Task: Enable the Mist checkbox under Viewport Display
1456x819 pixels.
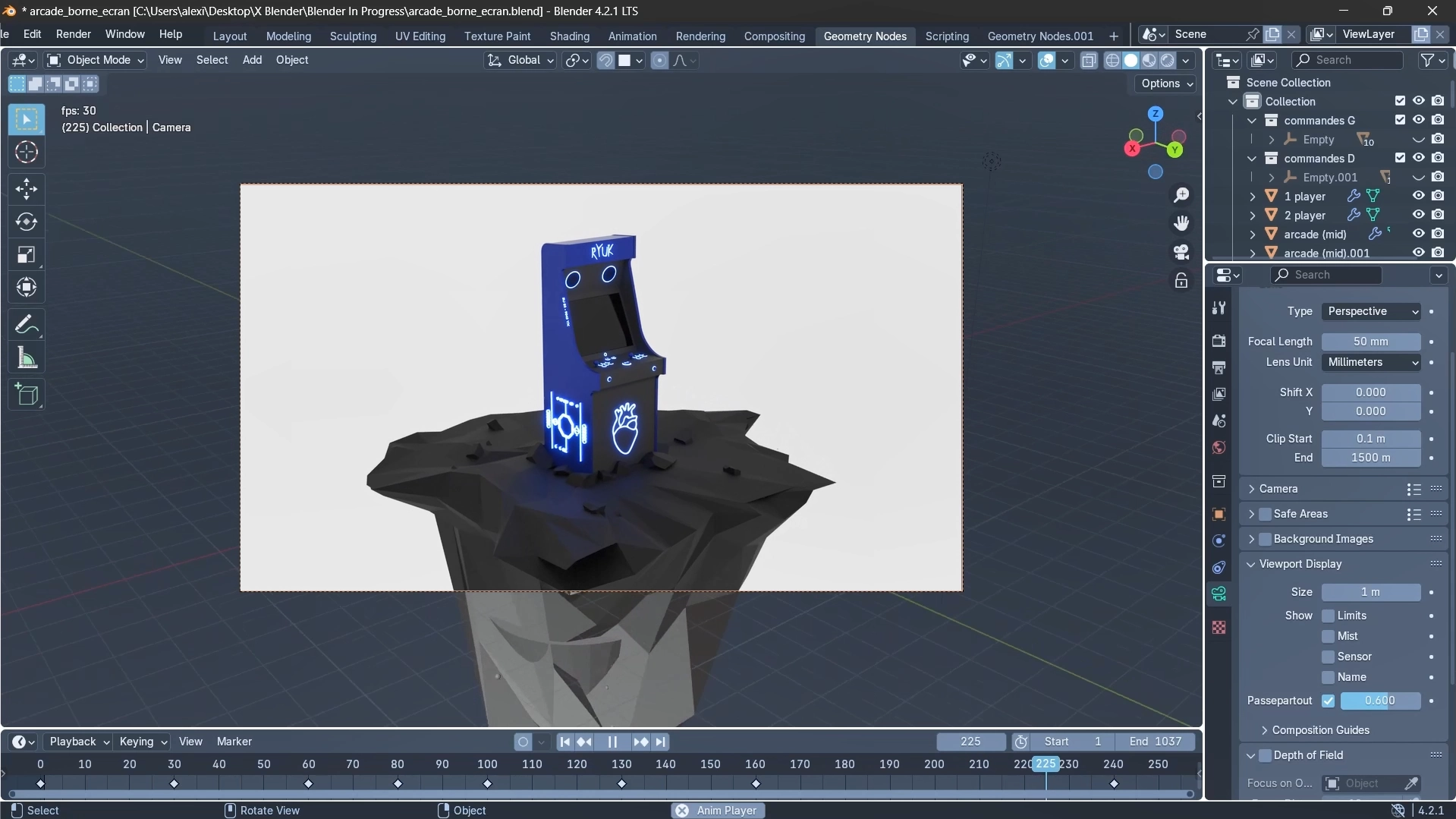Action: tap(1329, 636)
